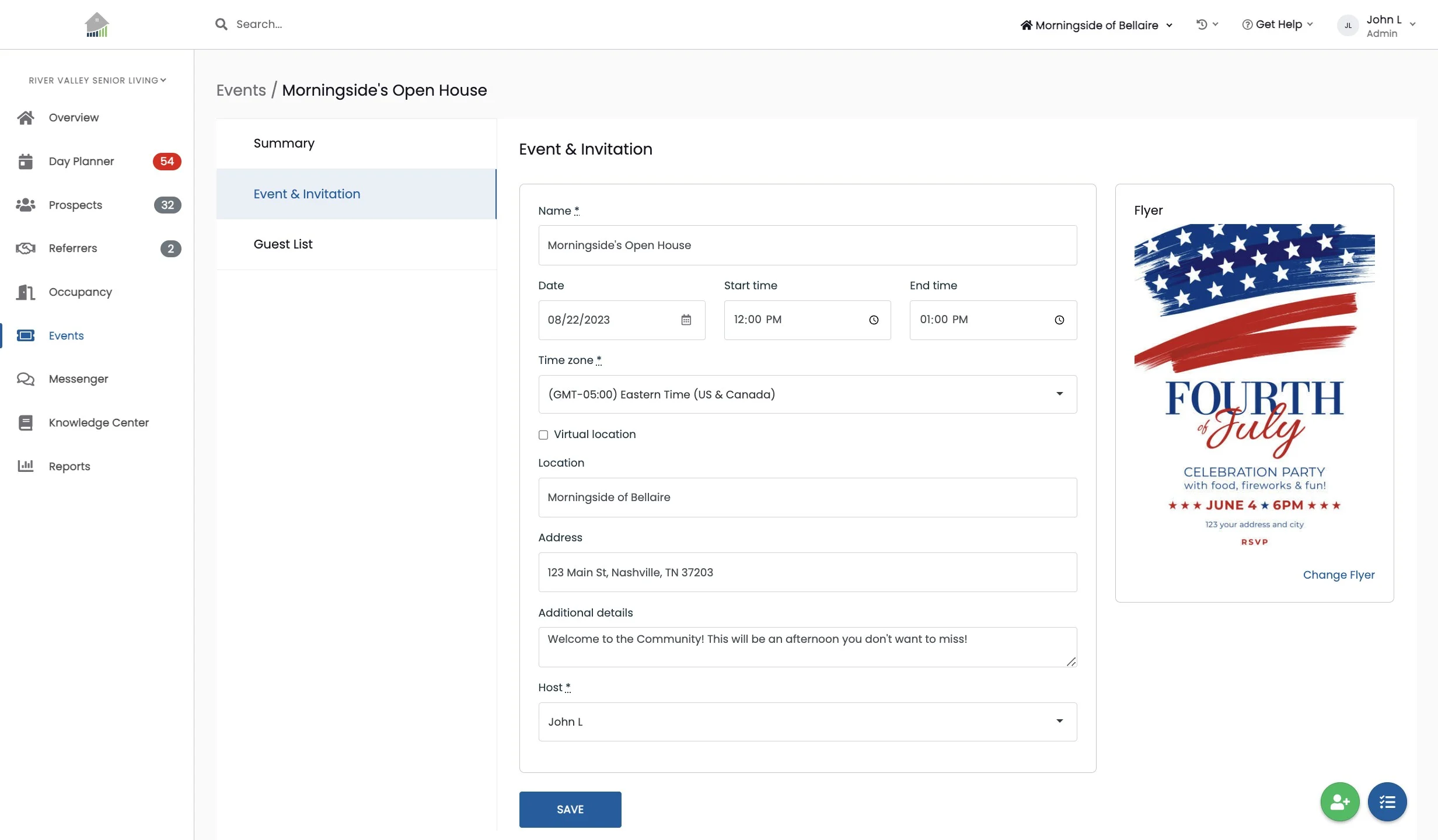Click the search magnifier icon
1438x840 pixels.
click(x=221, y=24)
